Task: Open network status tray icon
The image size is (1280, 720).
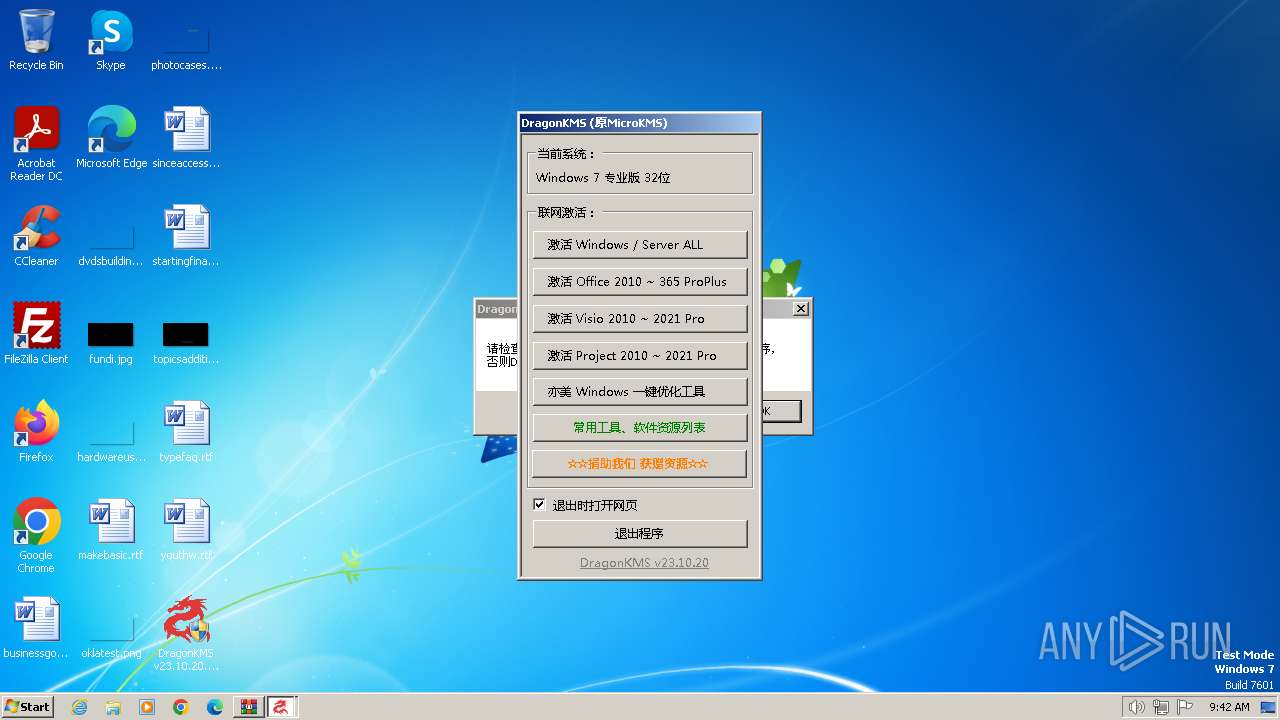Action: pyautogui.click(x=1160, y=707)
